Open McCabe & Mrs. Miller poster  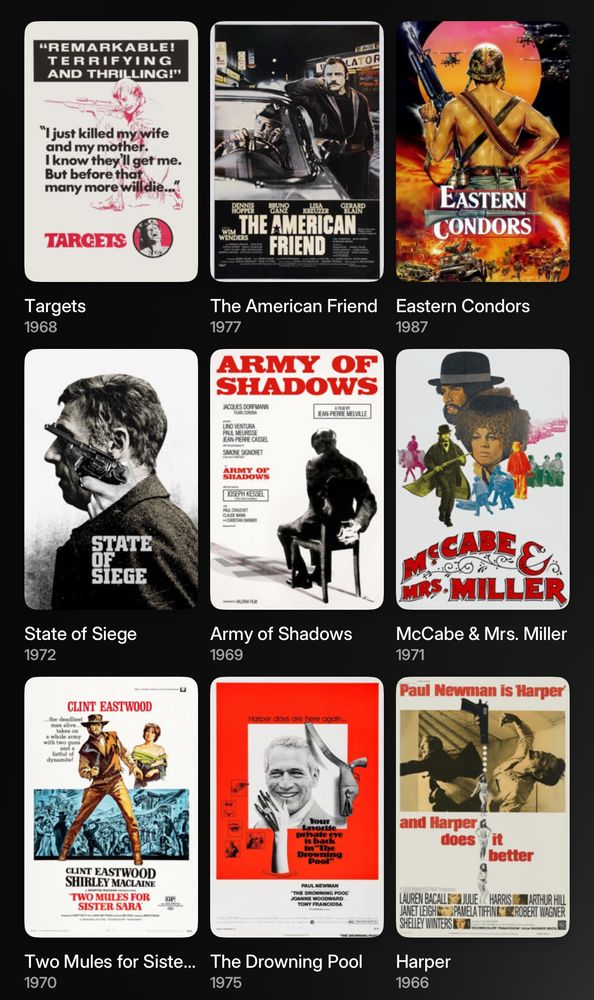[483, 480]
